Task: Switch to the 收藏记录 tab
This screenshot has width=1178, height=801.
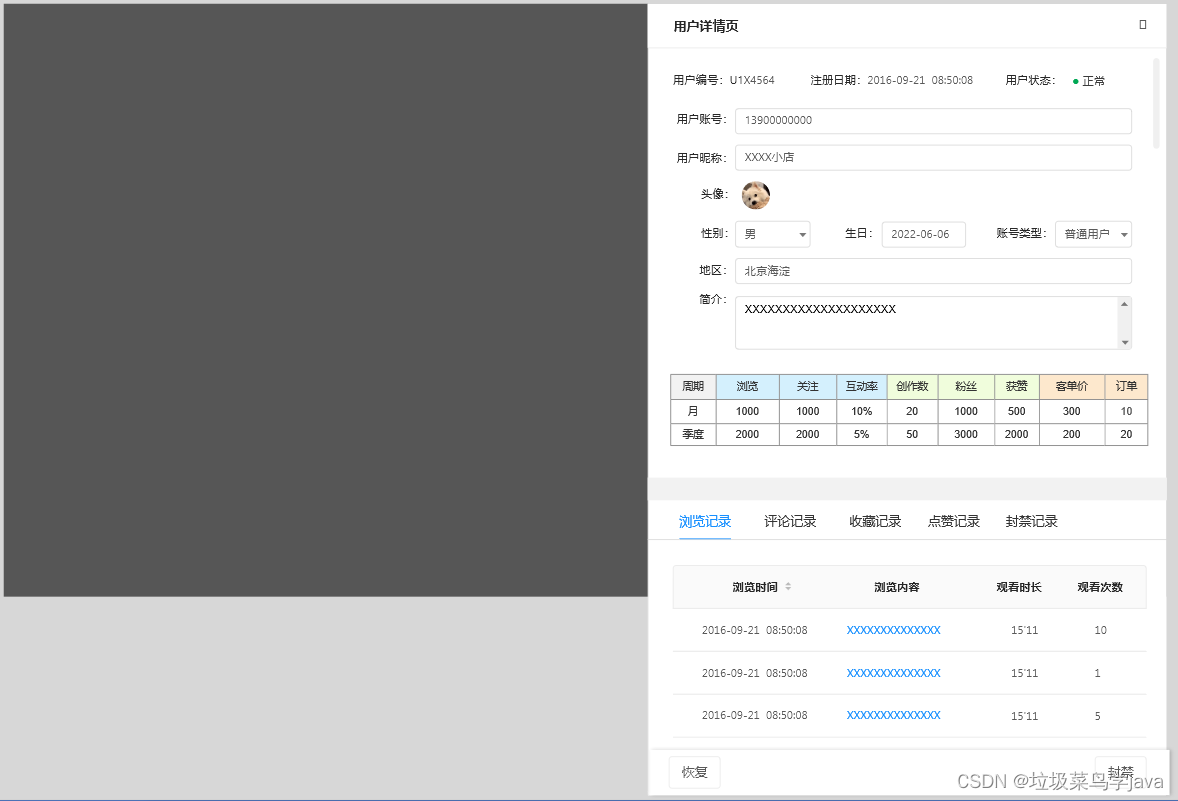Action: 875,521
